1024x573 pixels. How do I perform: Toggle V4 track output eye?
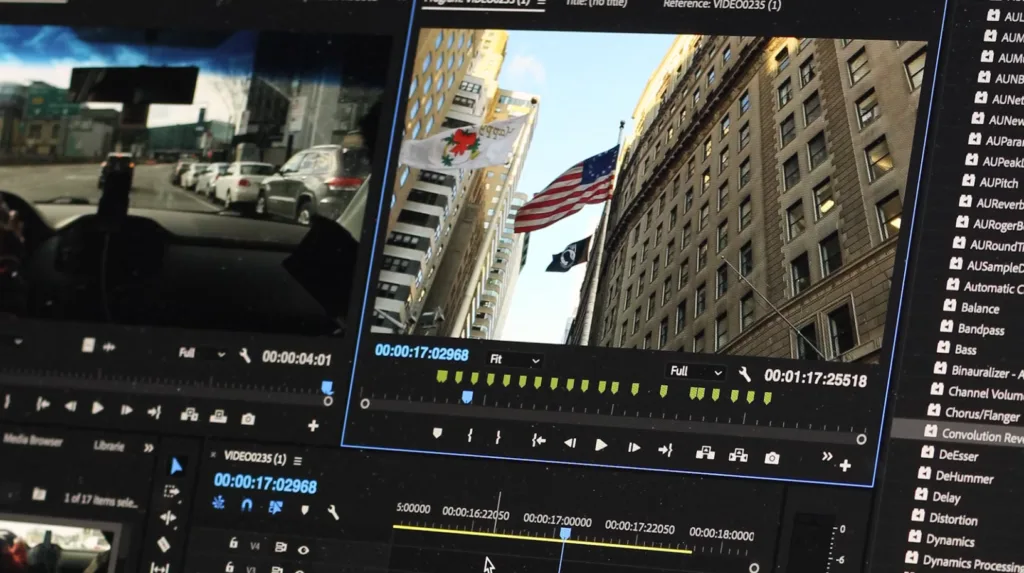click(x=303, y=550)
